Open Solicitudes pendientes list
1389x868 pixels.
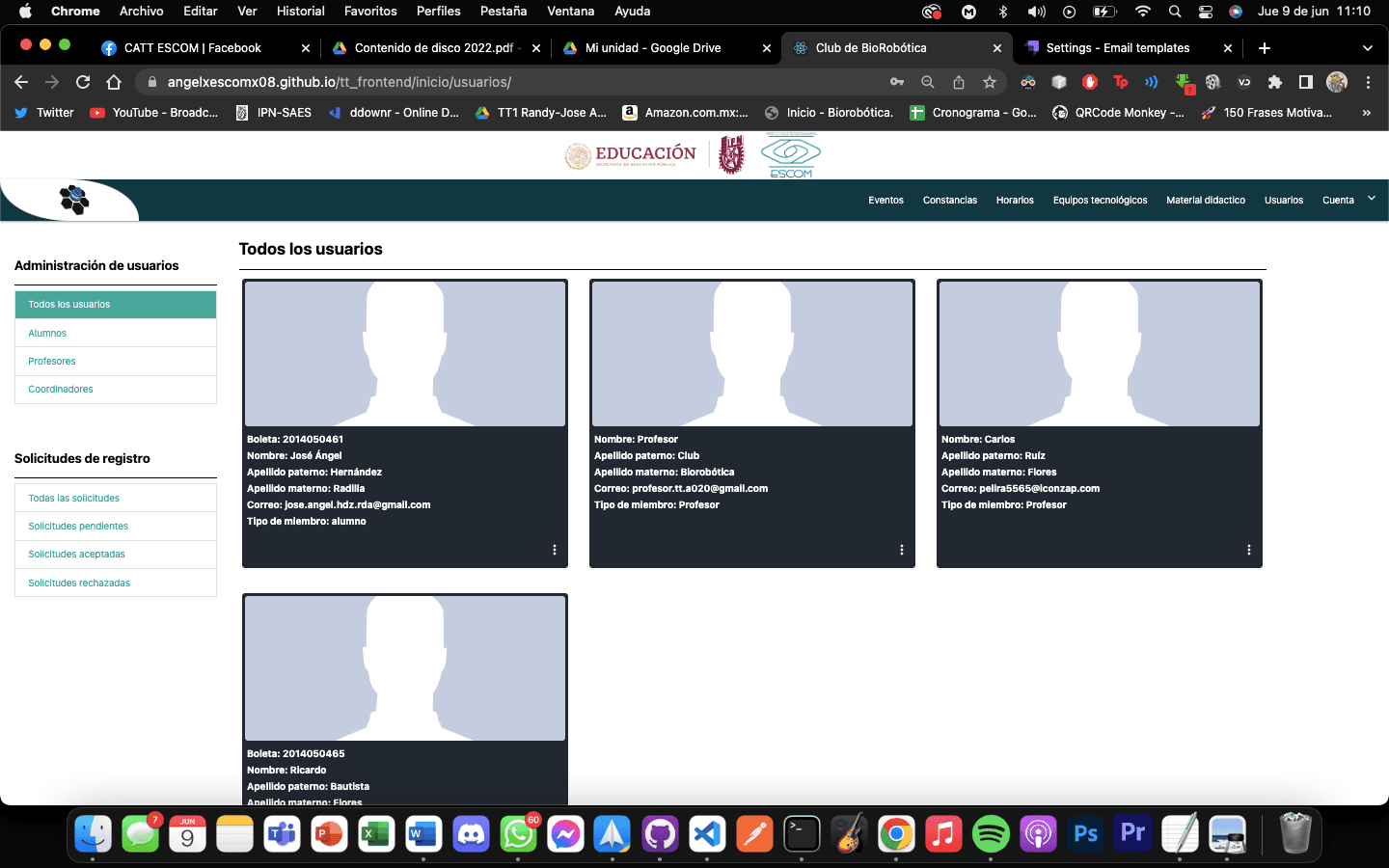(116, 526)
